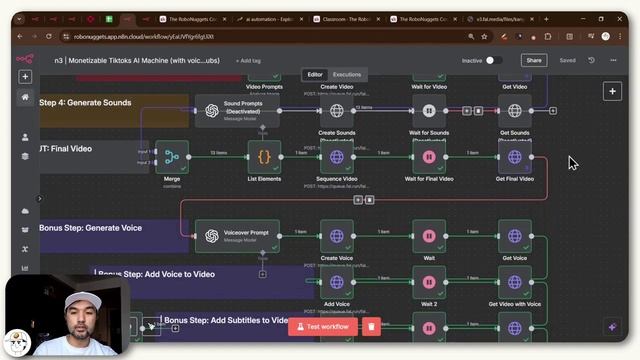Select Bonus Step: Add Voice to Video sticky
The width and height of the screenshot is (640, 360).
[202, 282]
